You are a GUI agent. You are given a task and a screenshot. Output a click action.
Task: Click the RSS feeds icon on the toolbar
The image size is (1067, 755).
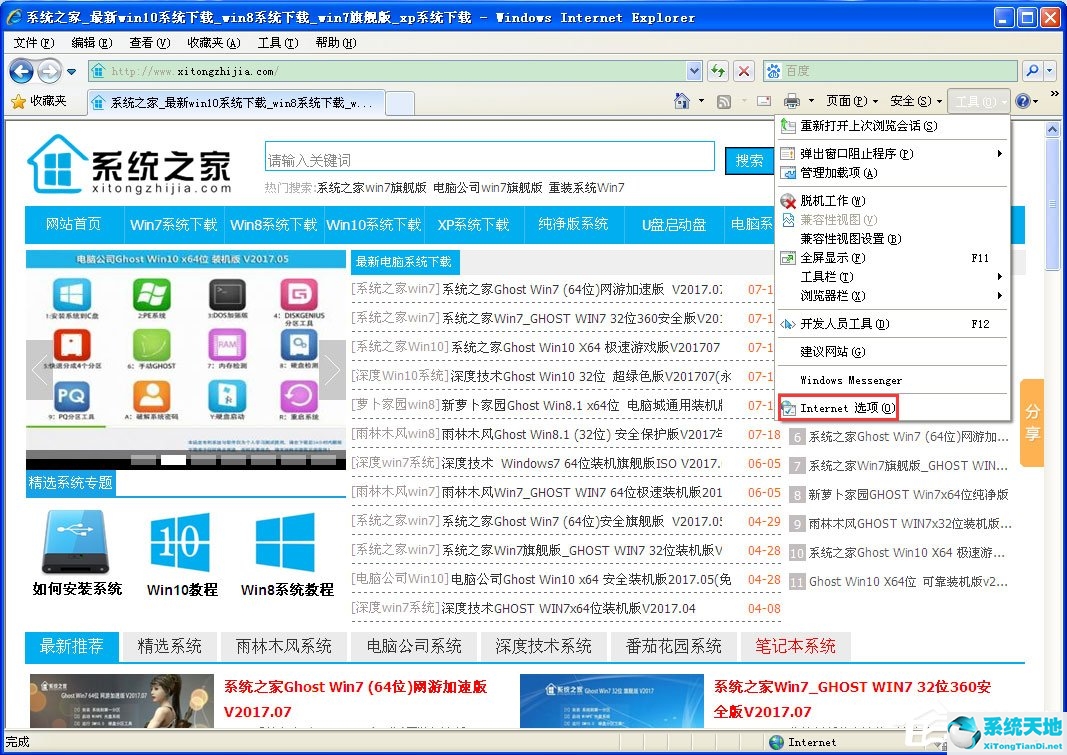724,101
